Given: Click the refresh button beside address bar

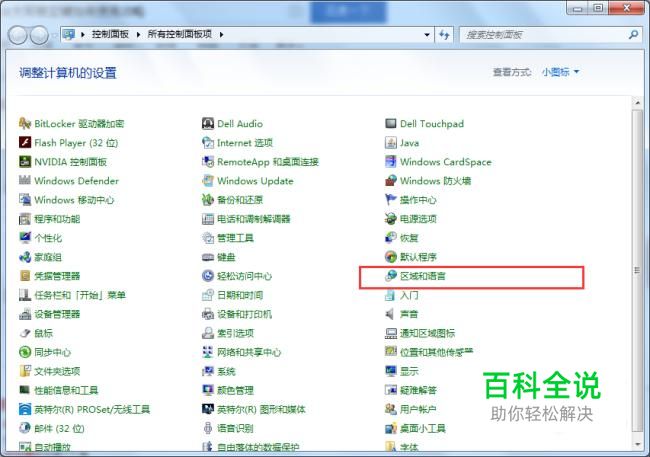Looking at the screenshot, I should (444, 35).
